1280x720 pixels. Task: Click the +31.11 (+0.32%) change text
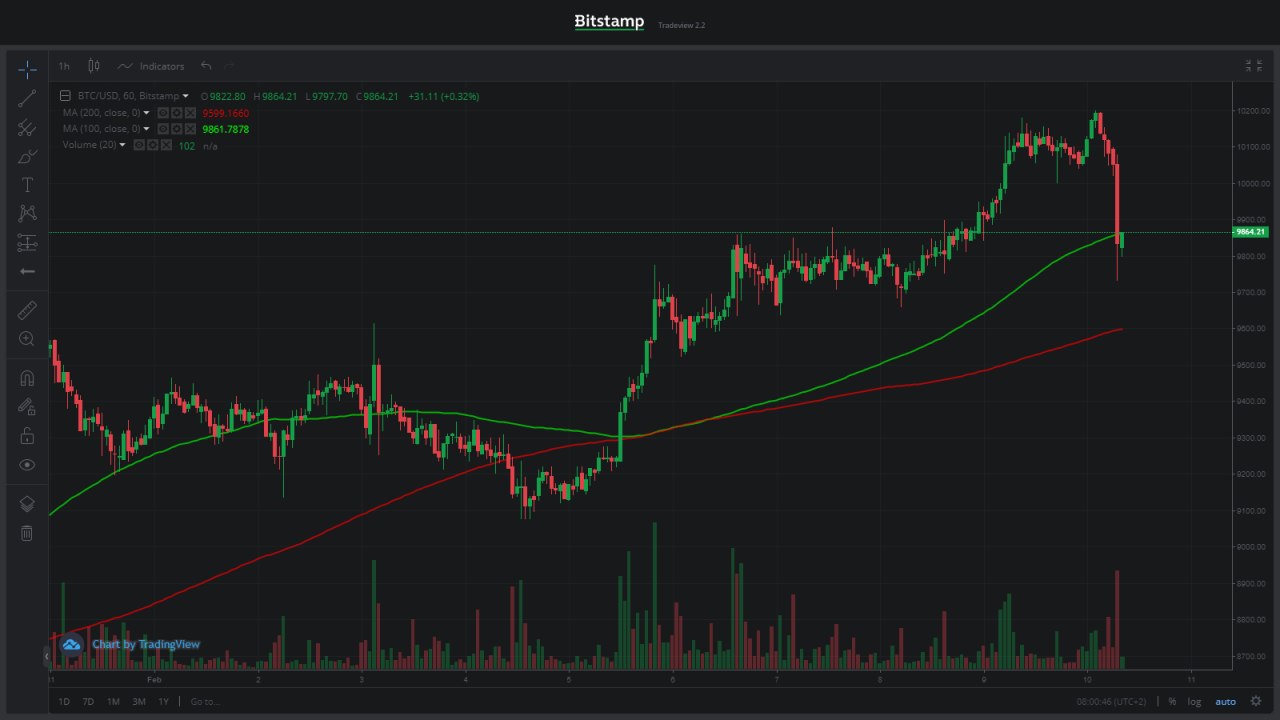pyautogui.click(x=443, y=96)
